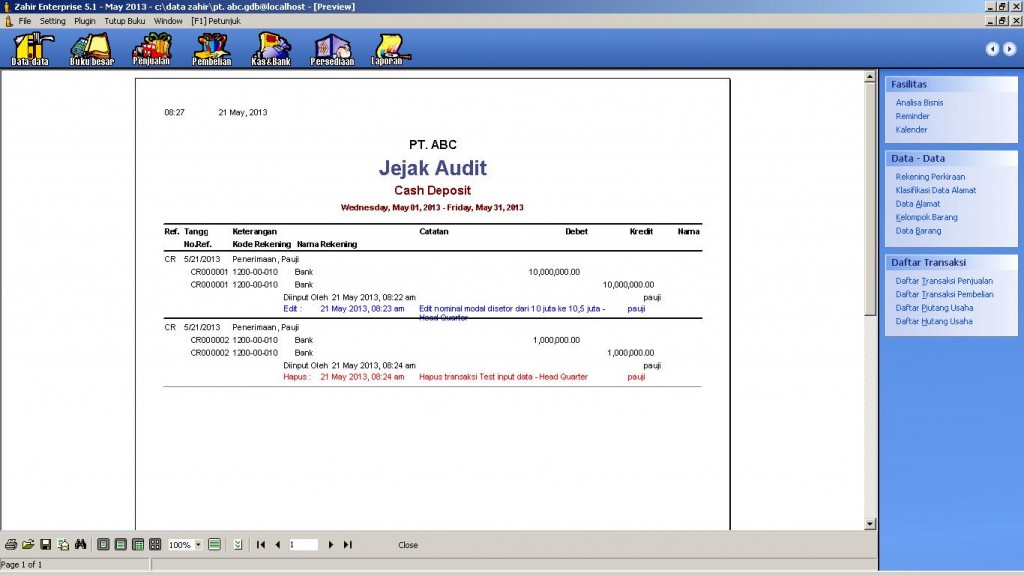Click the Persediaan inventory icon

(331, 48)
